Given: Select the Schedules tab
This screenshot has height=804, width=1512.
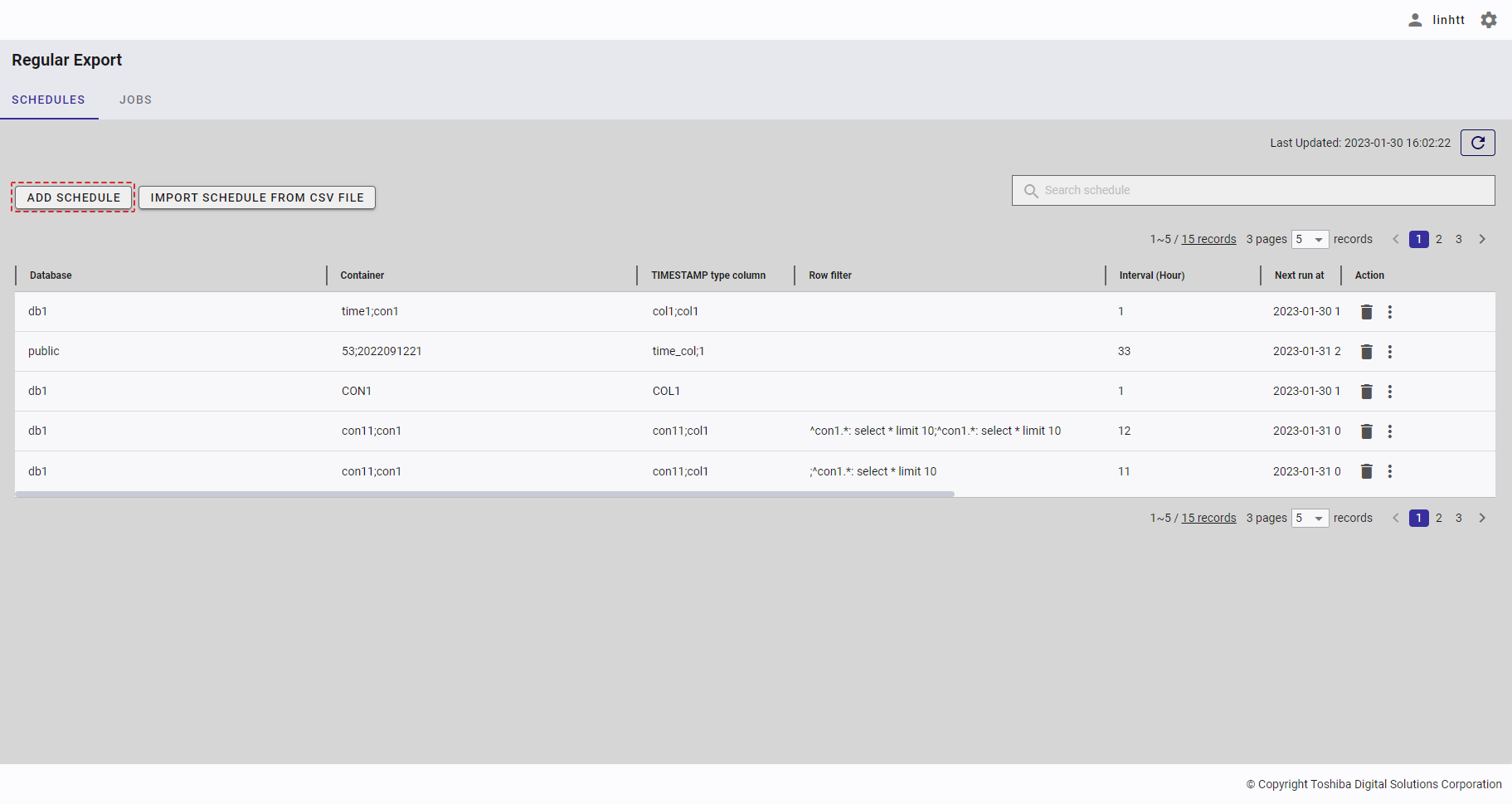Looking at the screenshot, I should click(x=48, y=100).
